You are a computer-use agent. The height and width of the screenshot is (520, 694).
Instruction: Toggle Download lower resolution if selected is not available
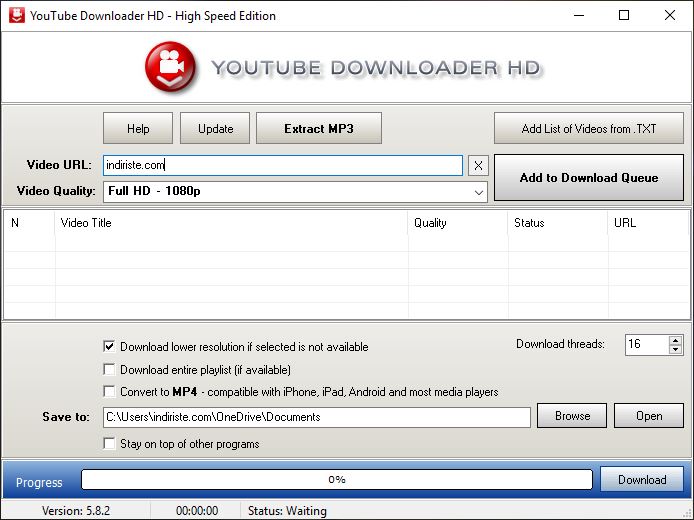(x=109, y=346)
